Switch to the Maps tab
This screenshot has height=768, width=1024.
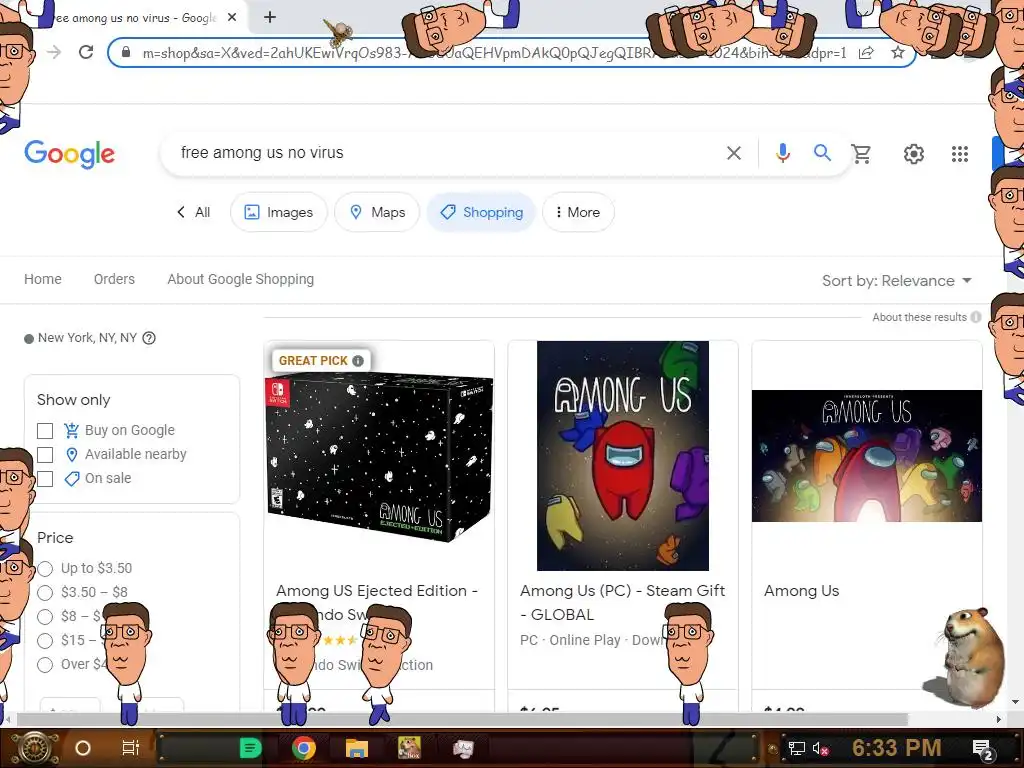(x=377, y=212)
